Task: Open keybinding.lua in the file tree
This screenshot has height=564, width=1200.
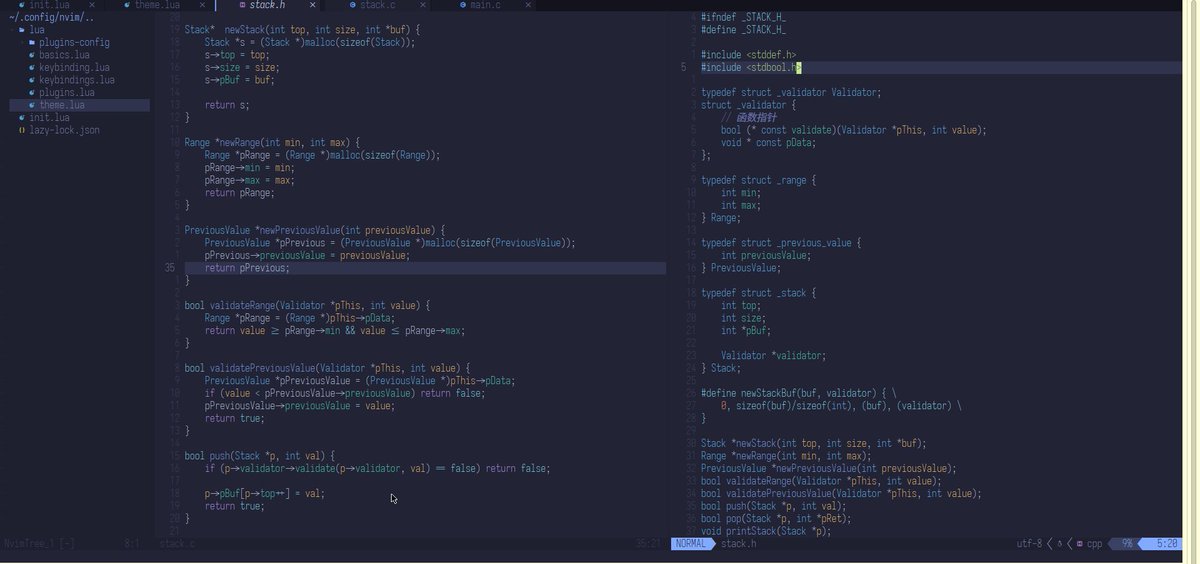Action: click(74, 67)
